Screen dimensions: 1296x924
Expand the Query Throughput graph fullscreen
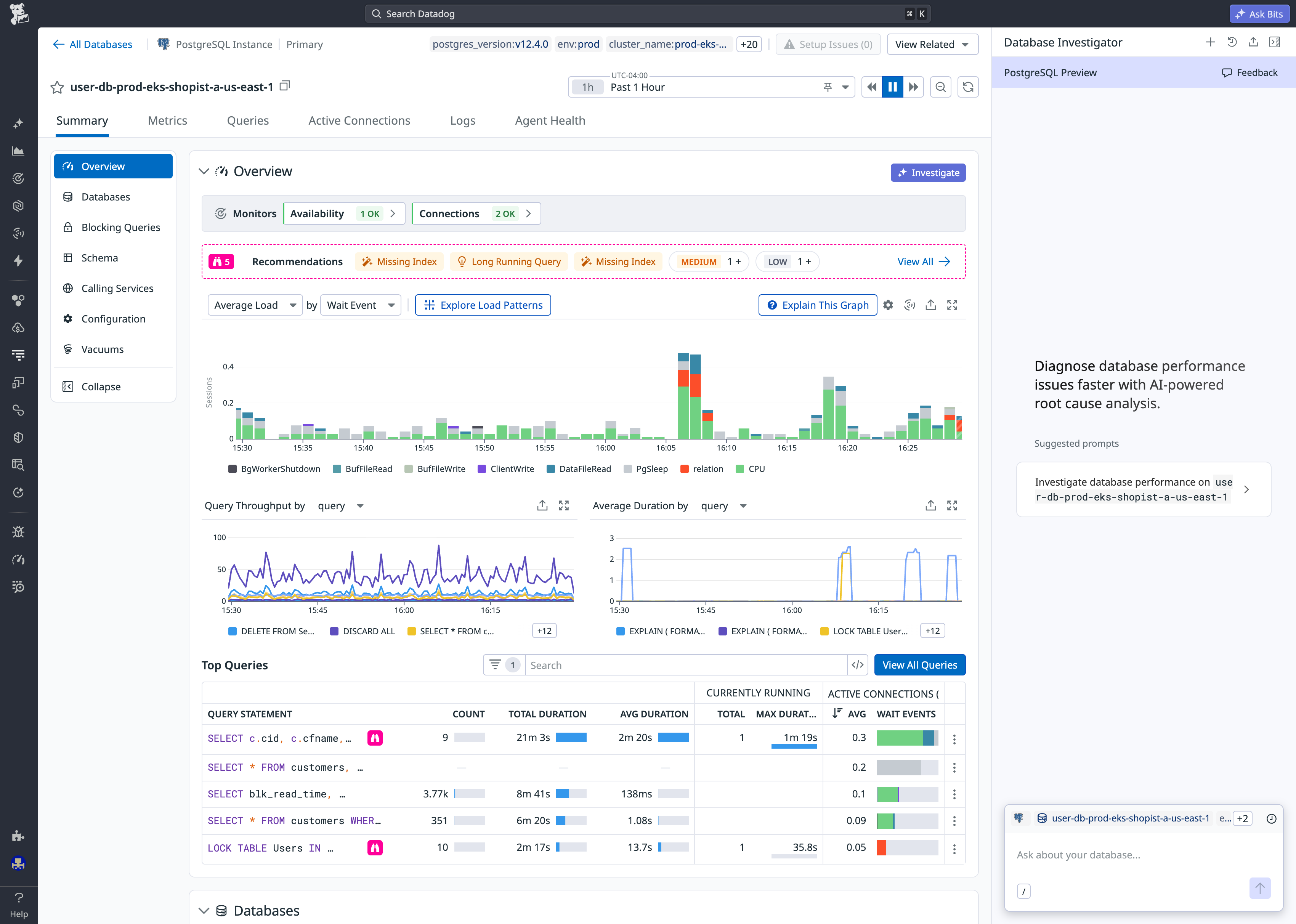pos(564,505)
